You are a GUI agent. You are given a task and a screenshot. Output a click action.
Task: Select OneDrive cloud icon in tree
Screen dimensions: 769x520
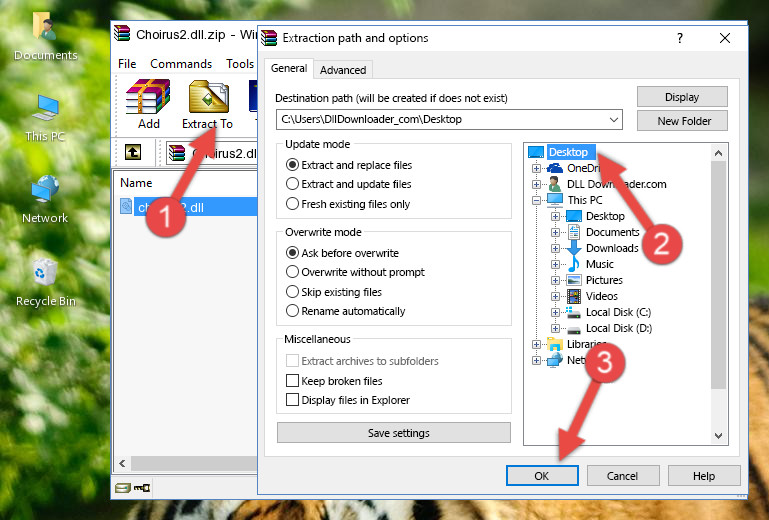coord(555,168)
